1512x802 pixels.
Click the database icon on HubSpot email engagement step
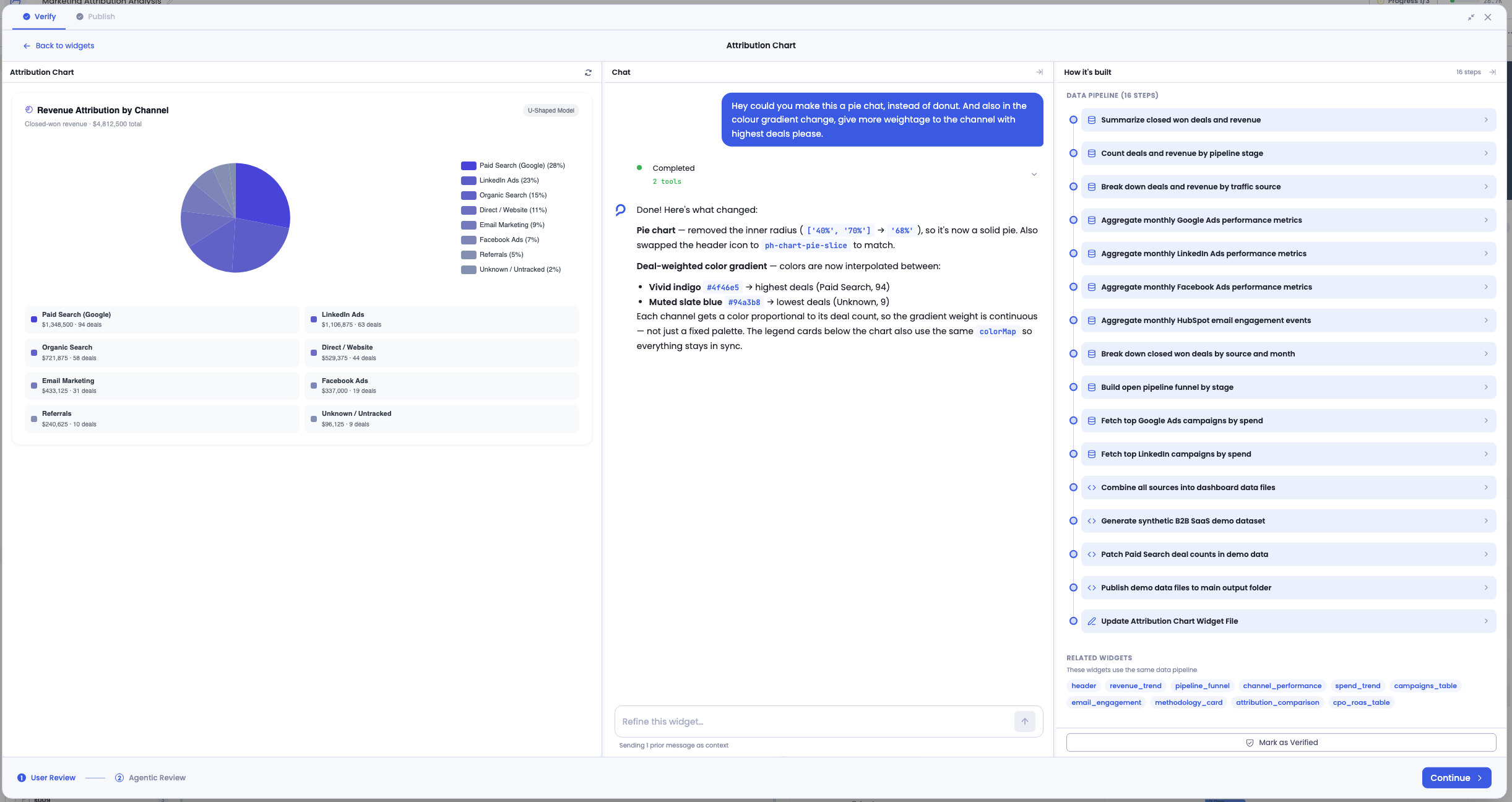pos(1092,321)
